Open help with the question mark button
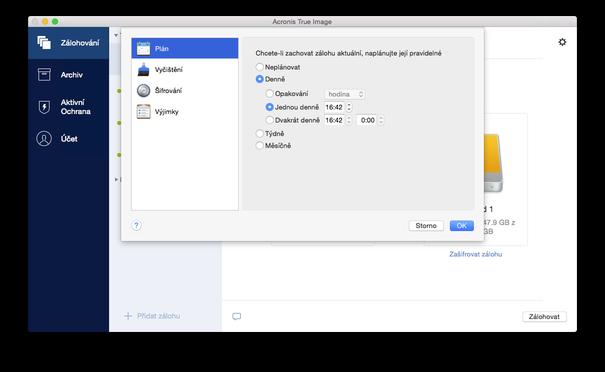Viewport: 605px width, 372px height. click(136, 225)
